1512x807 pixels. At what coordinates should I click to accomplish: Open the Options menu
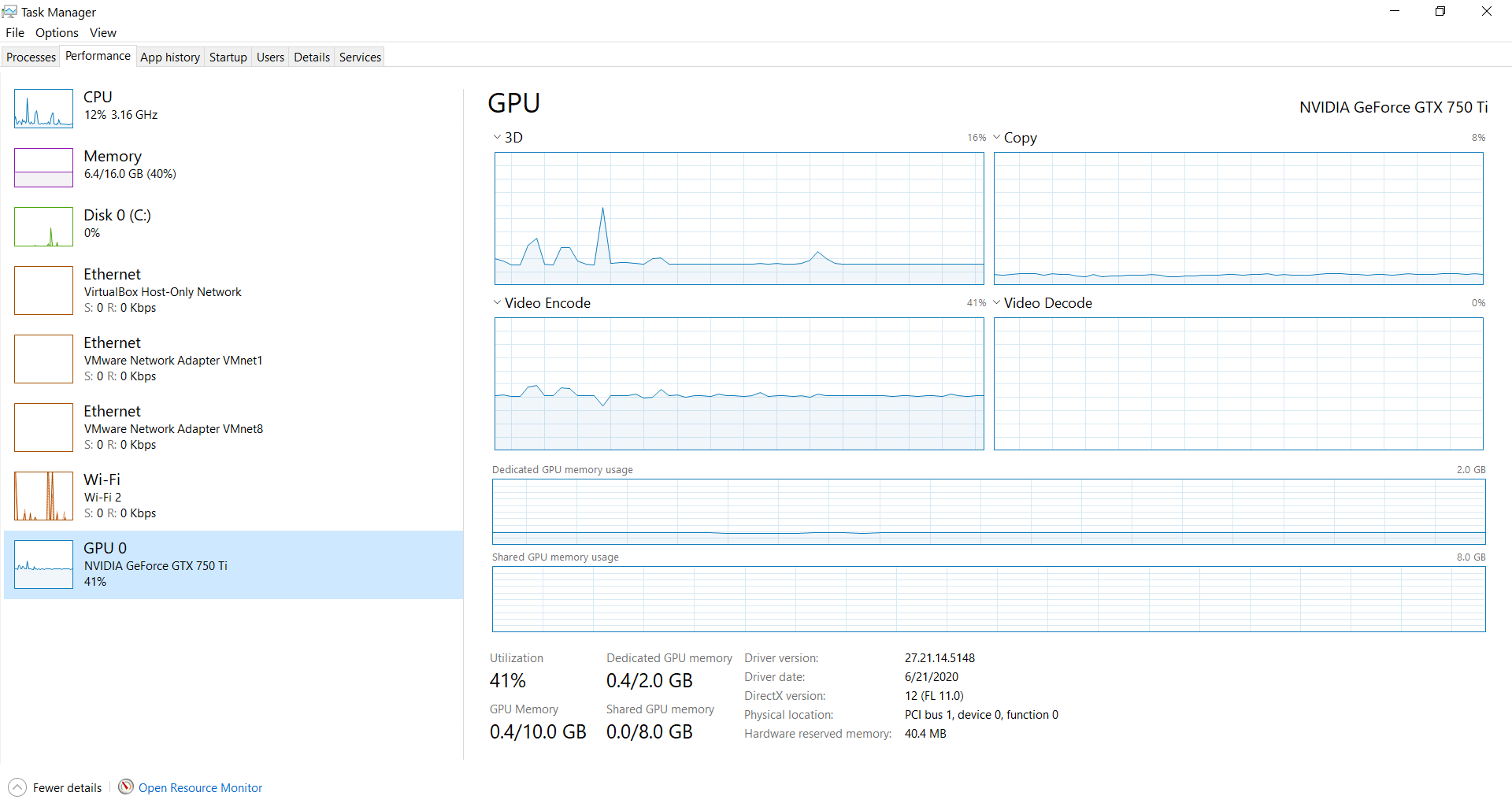[x=57, y=32]
